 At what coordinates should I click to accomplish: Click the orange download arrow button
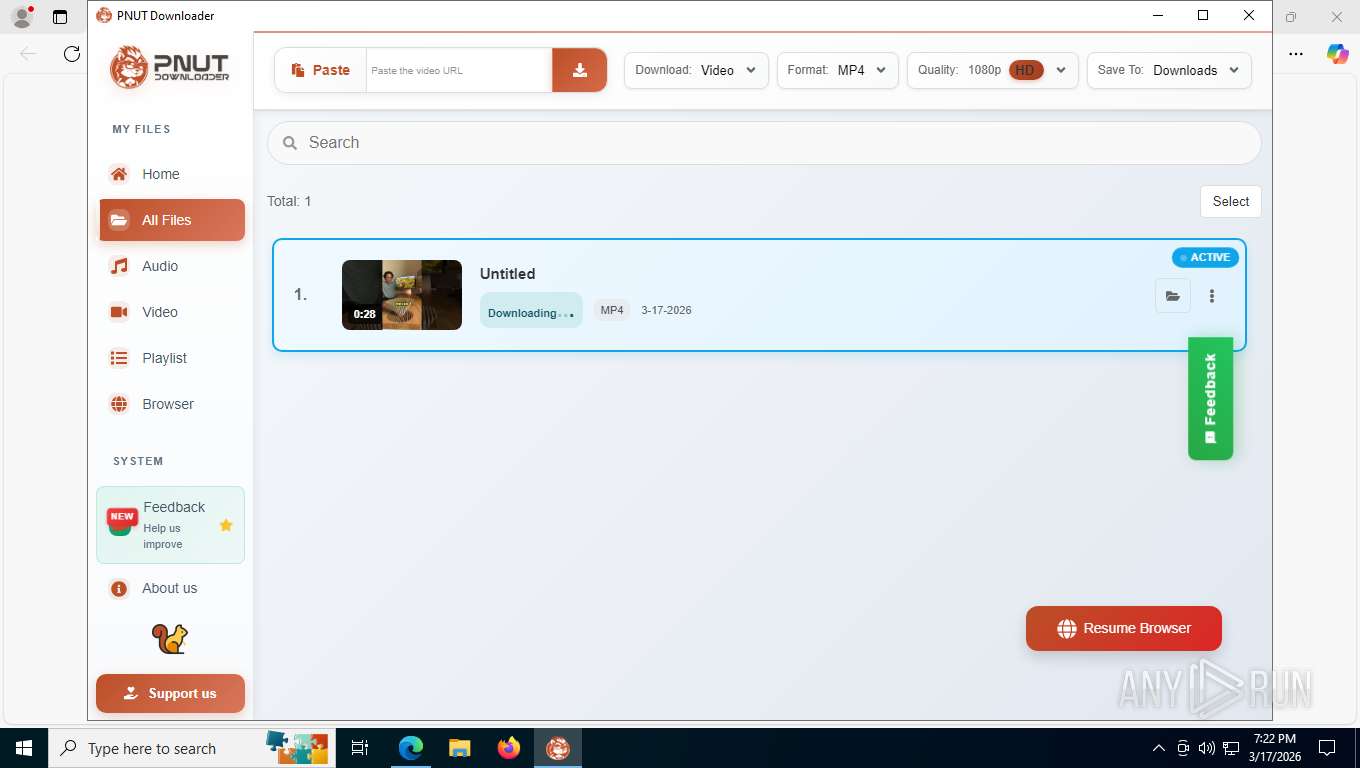pos(579,70)
